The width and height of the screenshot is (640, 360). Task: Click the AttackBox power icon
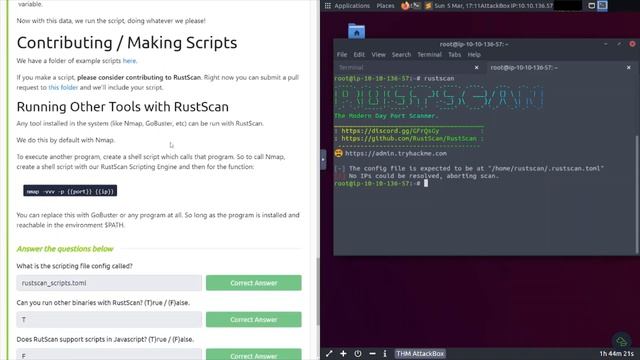pyautogui.click(x=358, y=353)
